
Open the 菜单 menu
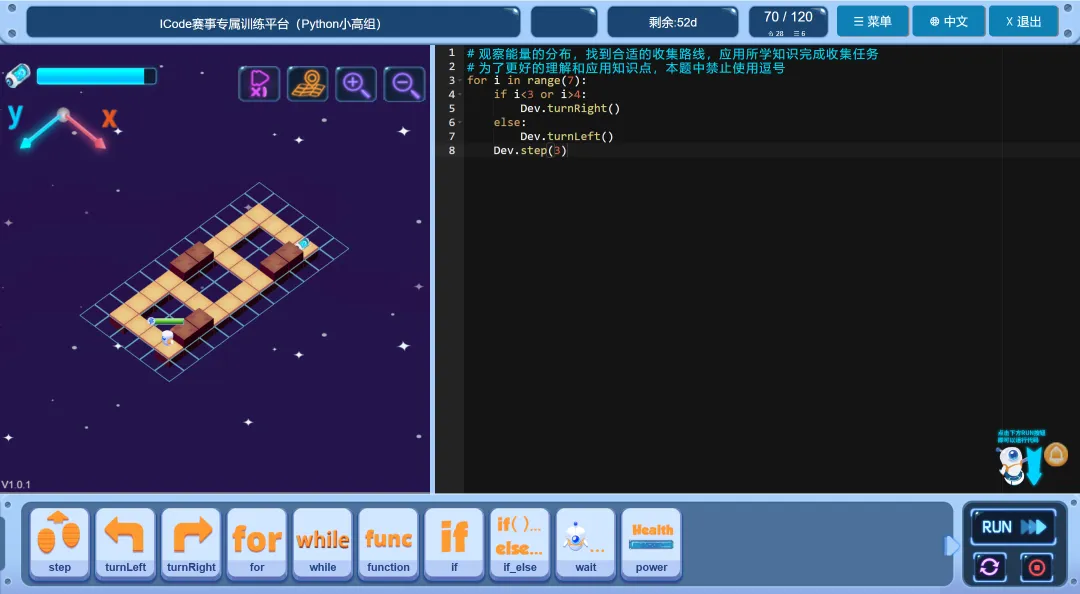point(873,21)
